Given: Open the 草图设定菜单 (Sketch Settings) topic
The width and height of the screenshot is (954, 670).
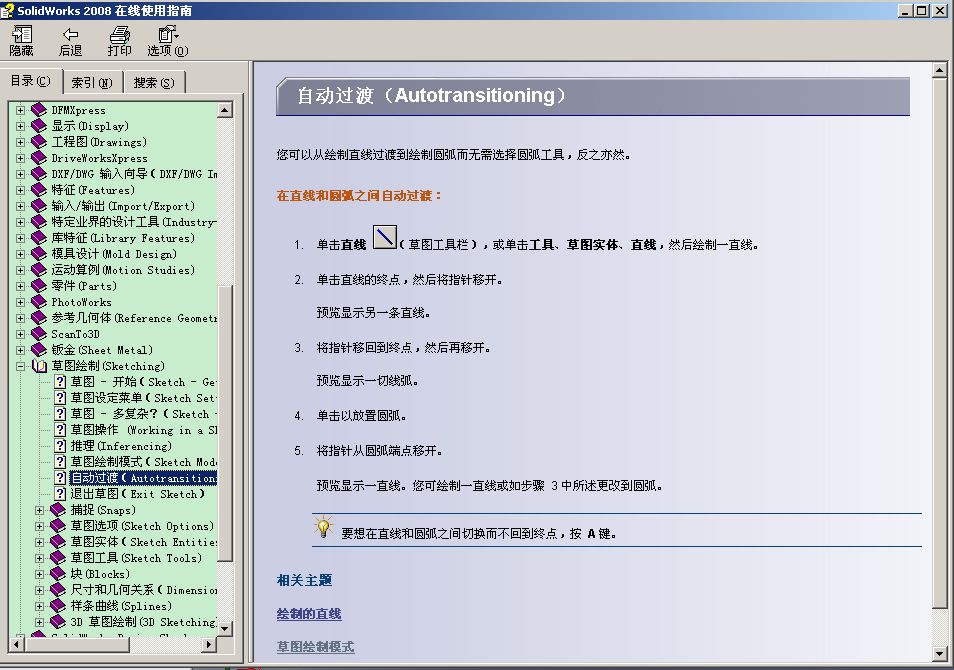Looking at the screenshot, I should (143, 398).
